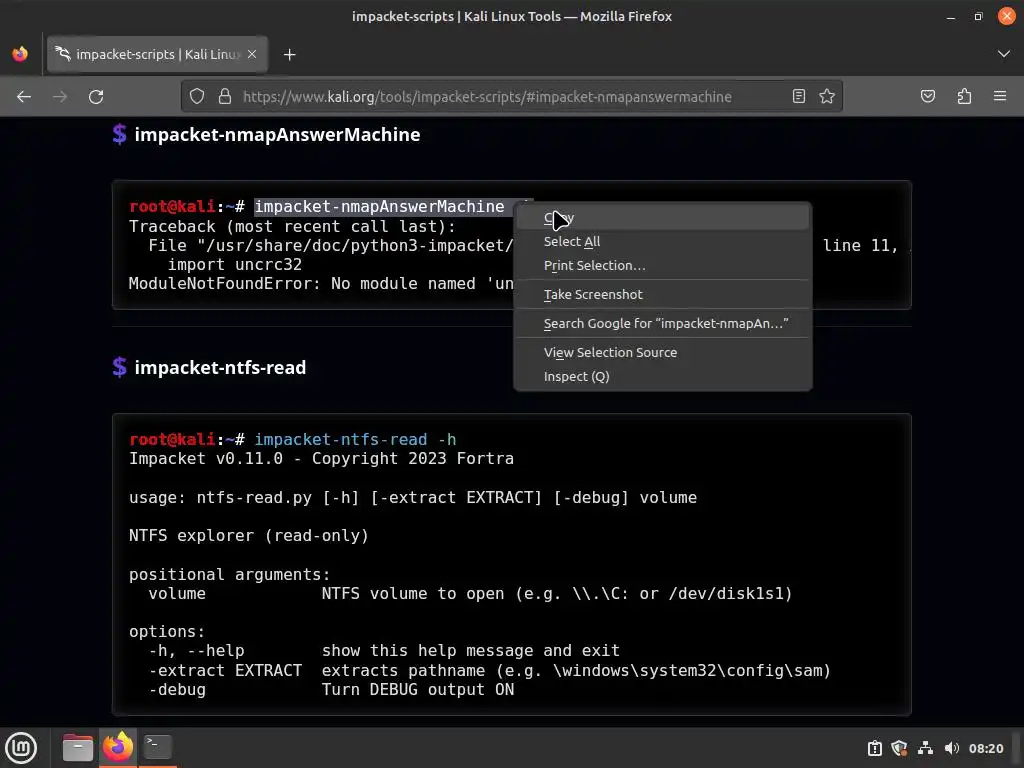Bookmark this page with the star
This screenshot has height=768, width=1024.
point(827,97)
